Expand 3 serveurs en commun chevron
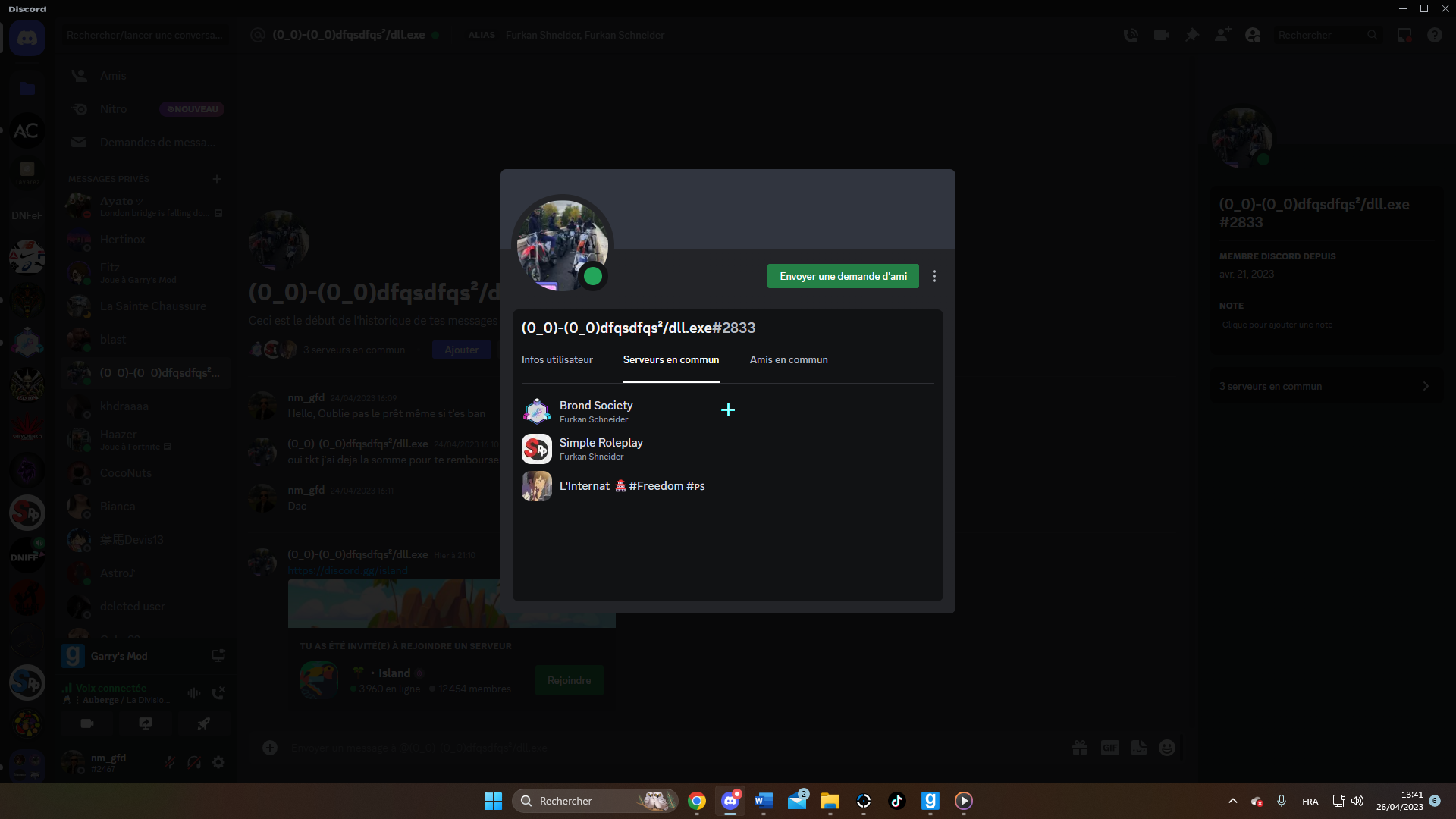The height and width of the screenshot is (819, 1456). (x=1426, y=386)
